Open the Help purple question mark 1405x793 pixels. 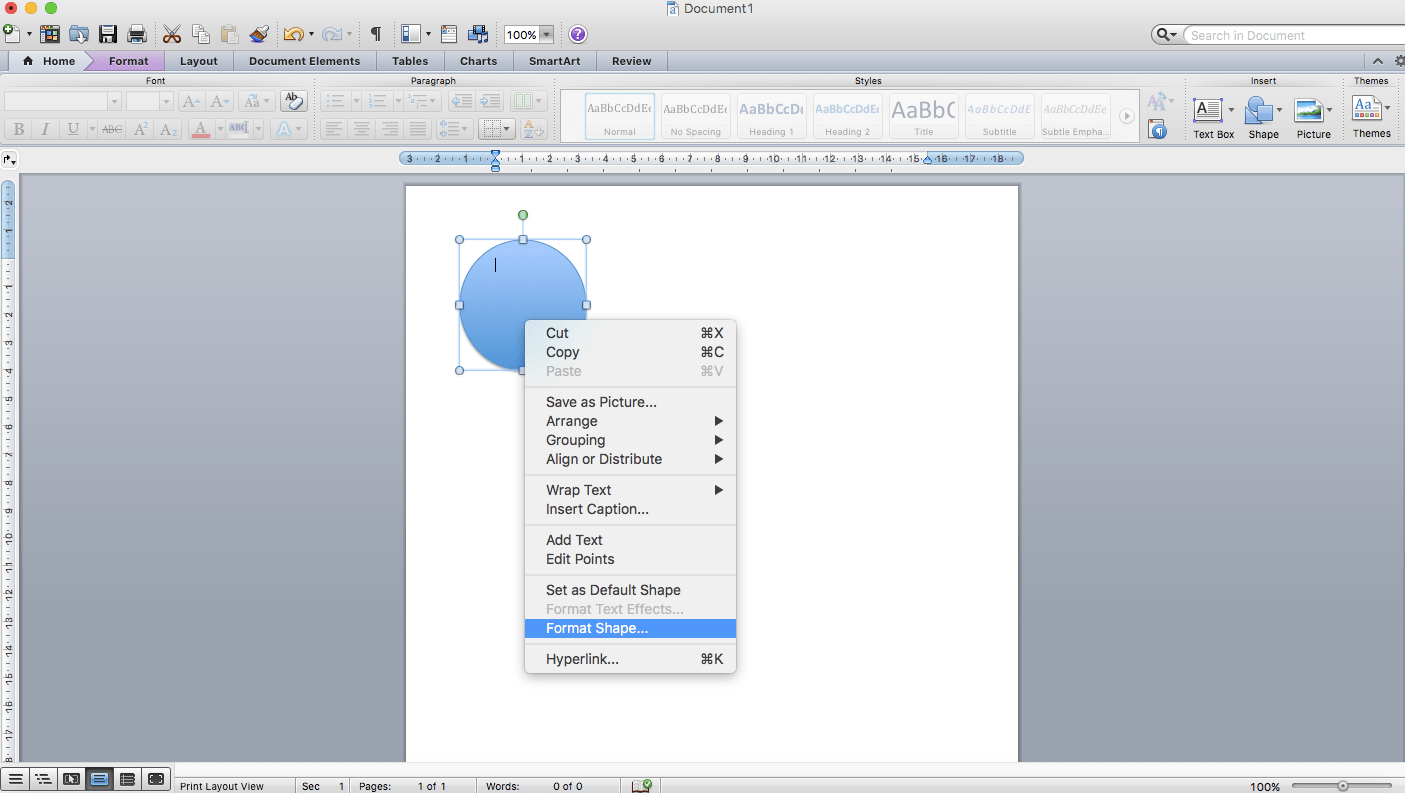click(x=577, y=34)
